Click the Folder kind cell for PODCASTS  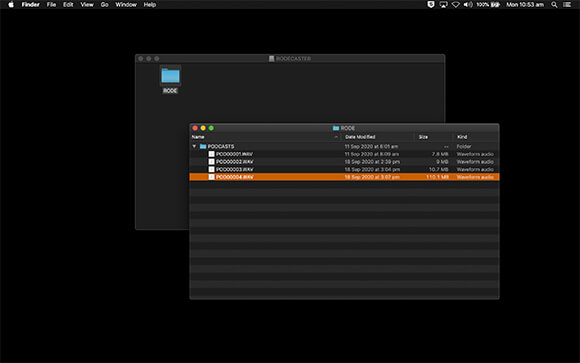coord(464,147)
